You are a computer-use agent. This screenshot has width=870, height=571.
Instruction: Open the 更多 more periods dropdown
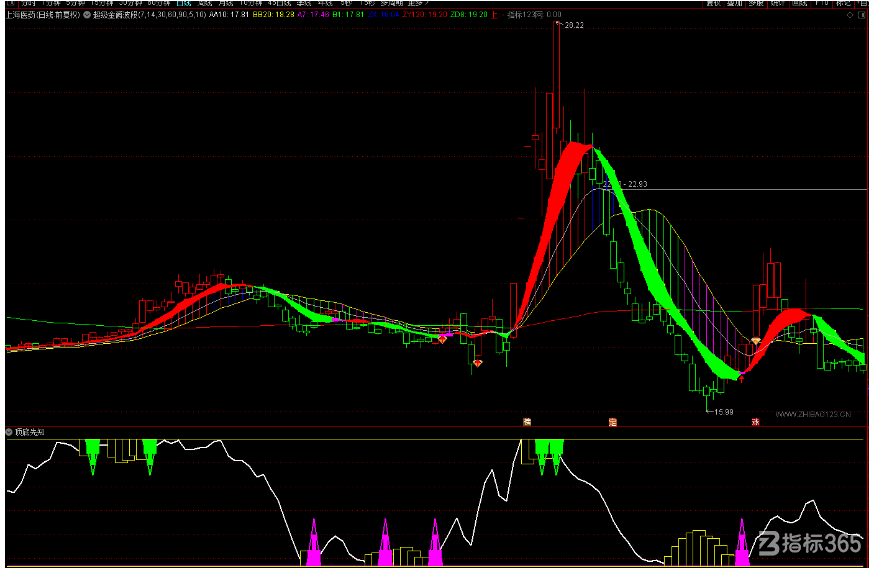tap(418, 3)
